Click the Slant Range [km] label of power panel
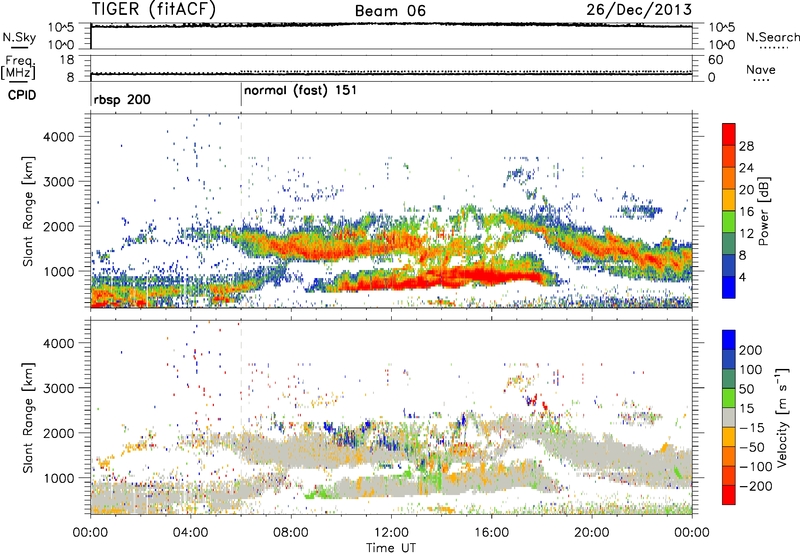Viewport: 800px width, 554px height. (x=28, y=211)
